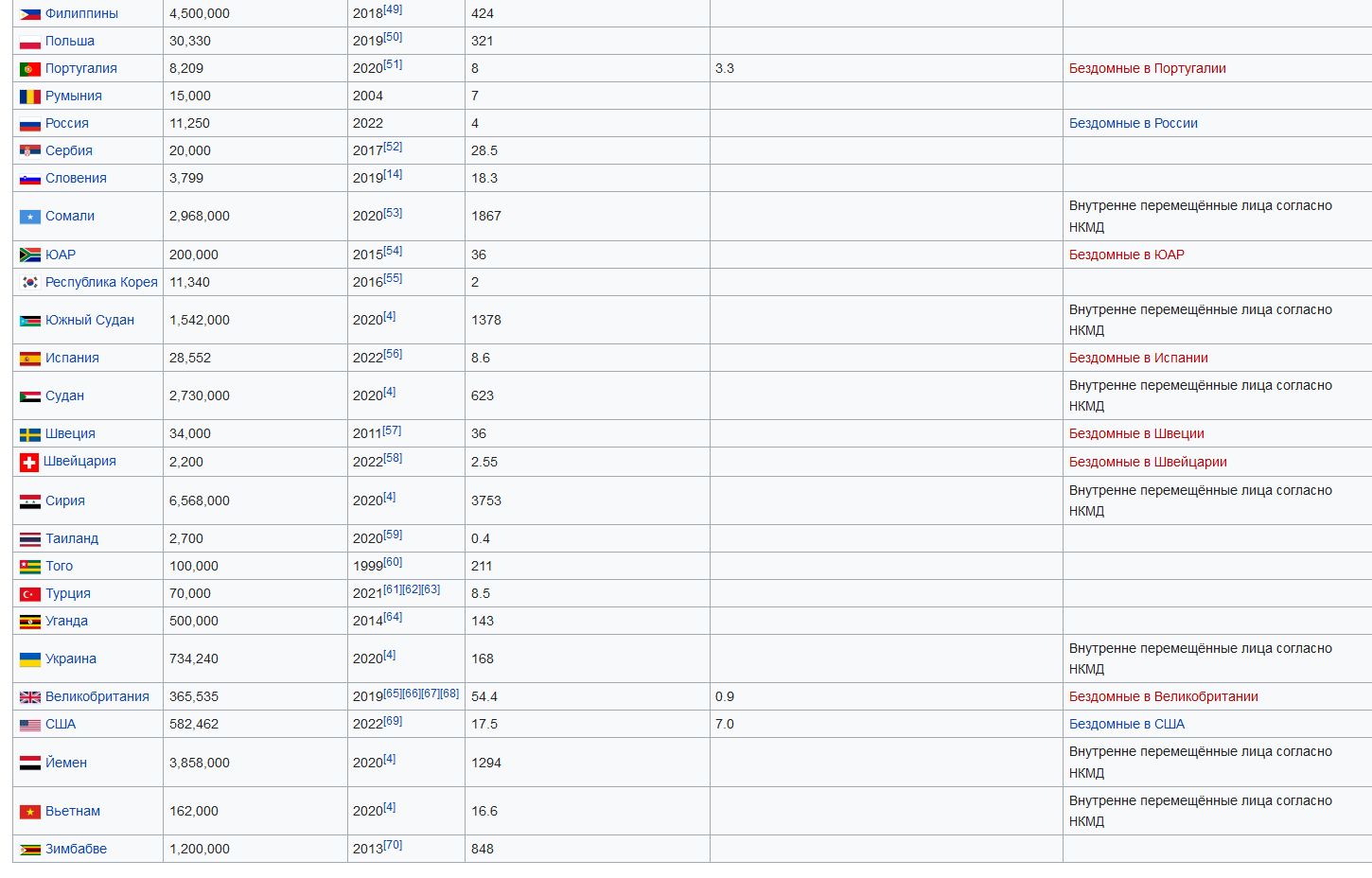Click footnote reference [58] for Швейцария

coord(393,458)
